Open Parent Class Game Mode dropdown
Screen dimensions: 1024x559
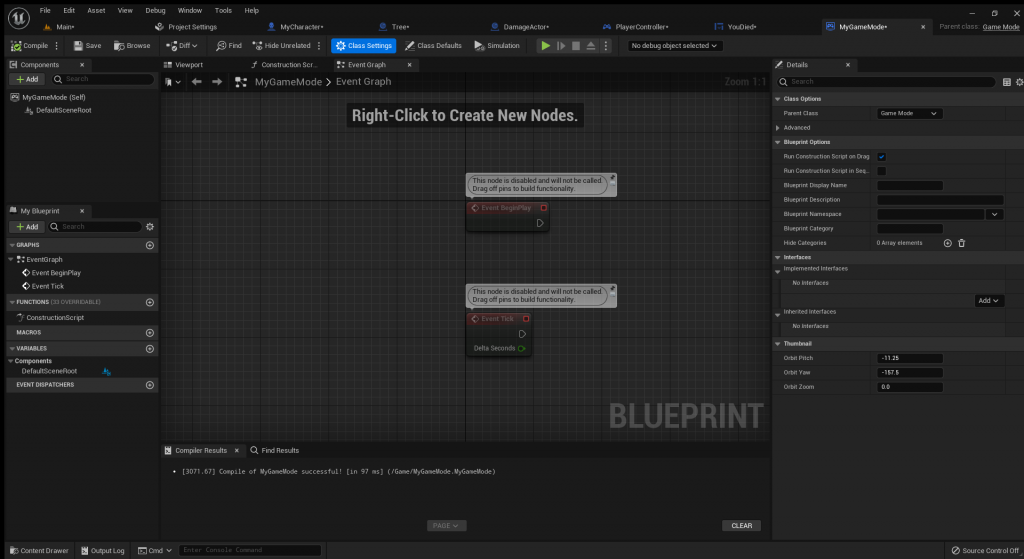pyautogui.click(x=908, y=114)
